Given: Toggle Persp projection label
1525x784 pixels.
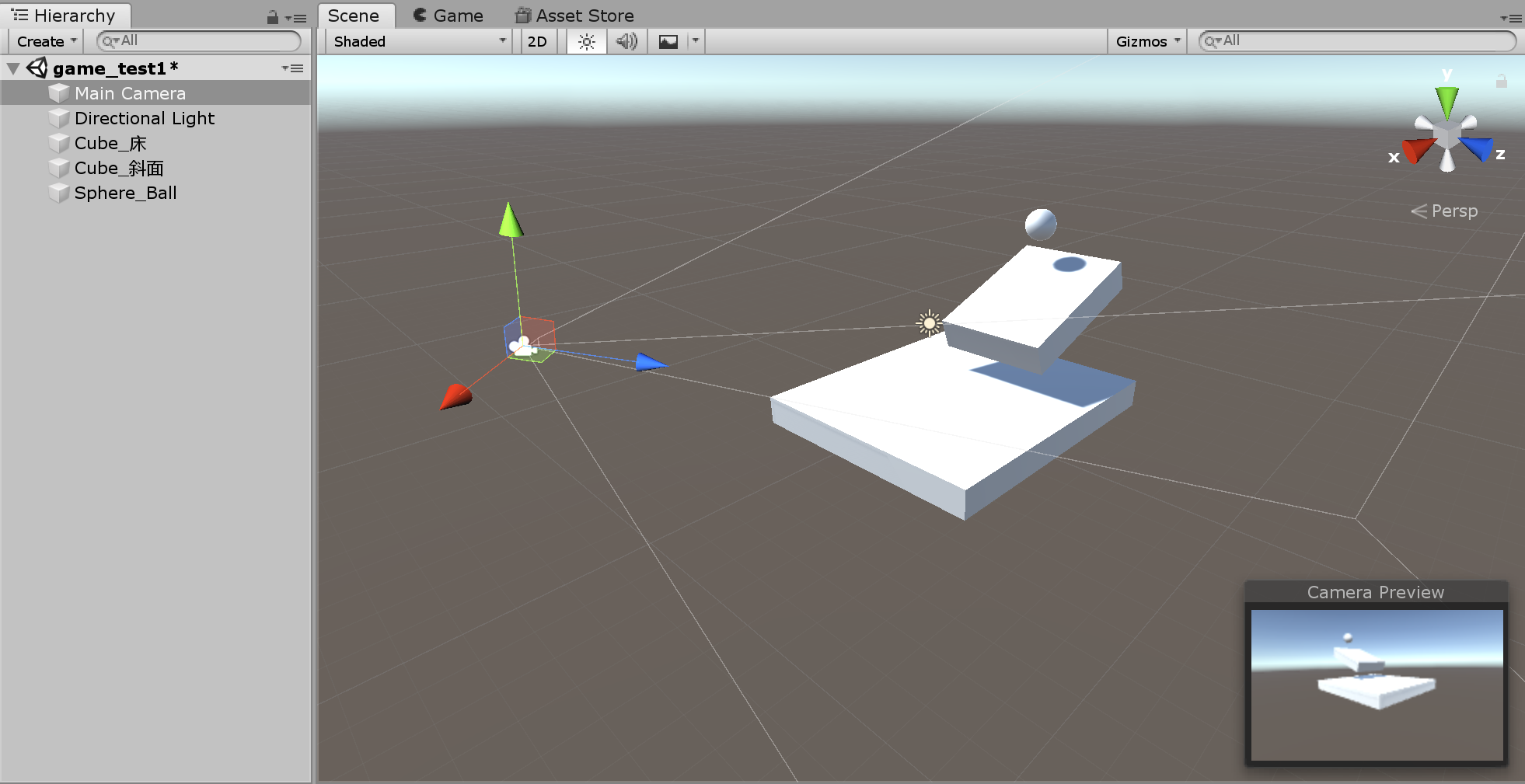Looking at the screenshot, I should 1445,211.
